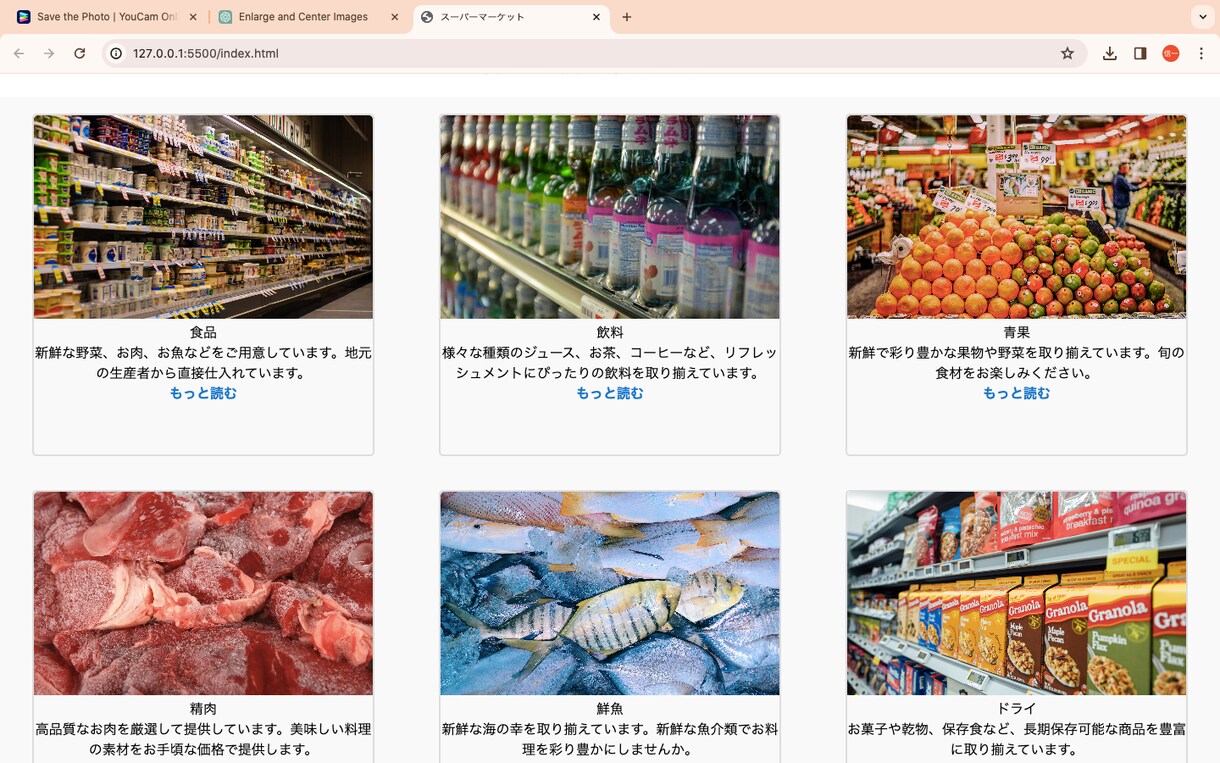This screenshot has width=1220, height=763.
Task: Click the 食品 card title
Action: 203,332
